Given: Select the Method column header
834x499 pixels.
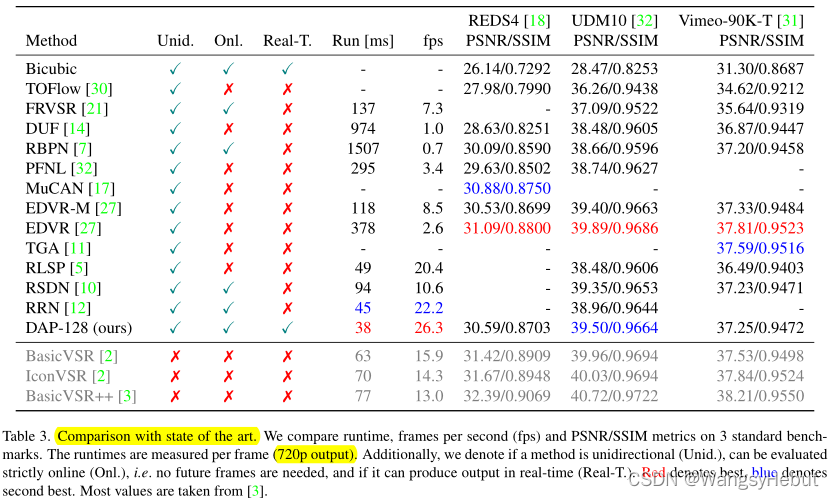Looking at the screenshot, I should click(x=51, y=40).
